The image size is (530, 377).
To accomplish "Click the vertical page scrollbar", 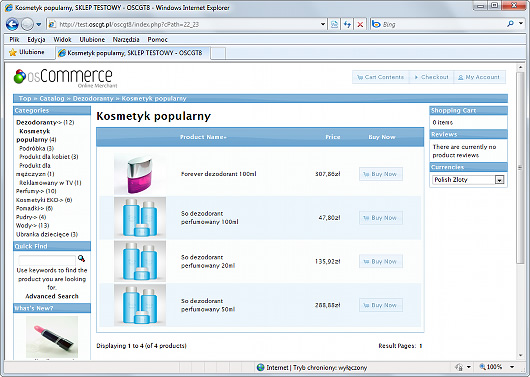I will (x=520, y=167).
